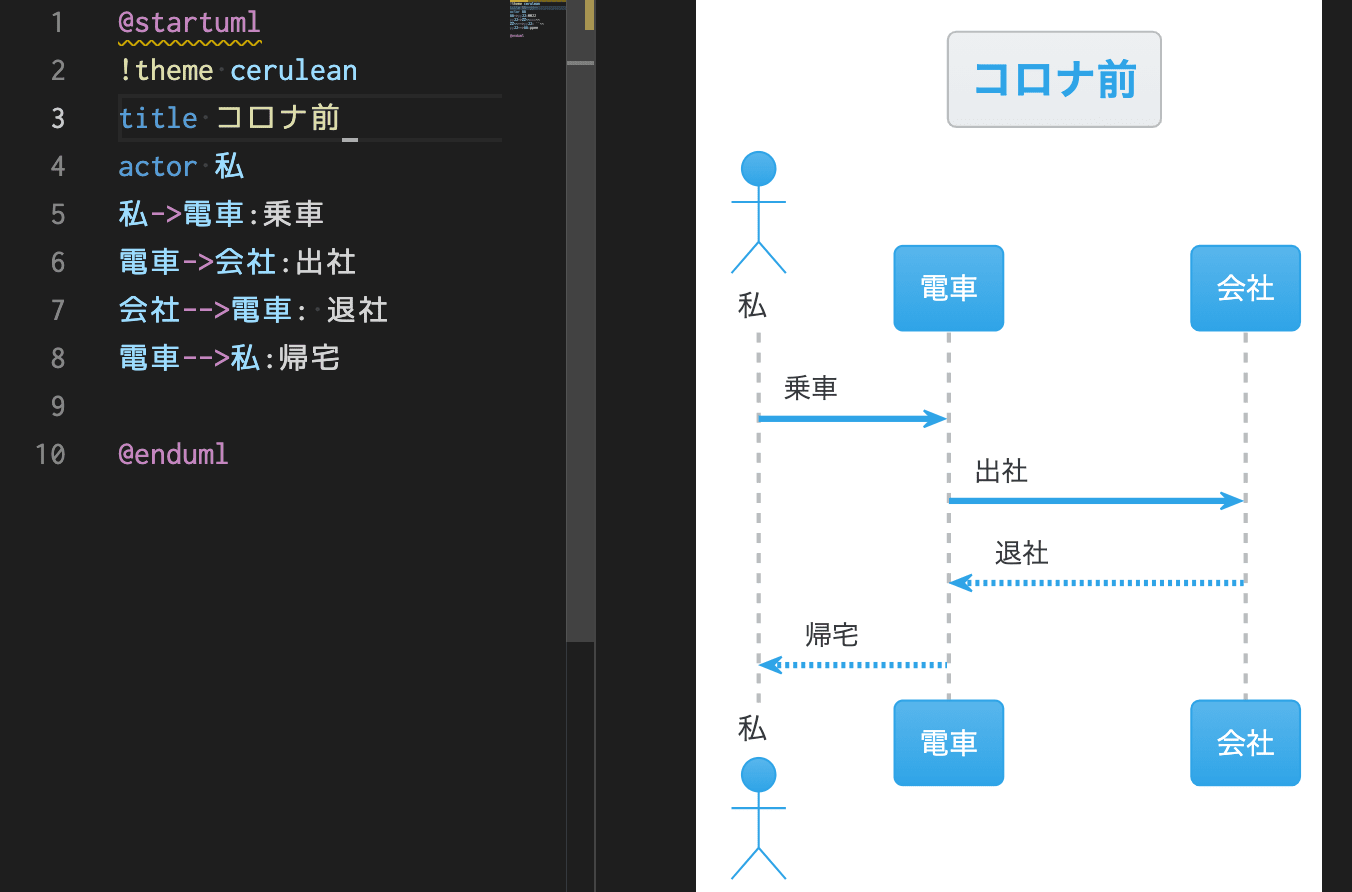Click the 電車 participant box at the top
This screenshot has height=892, width=1352.
[x=947, y=288]
